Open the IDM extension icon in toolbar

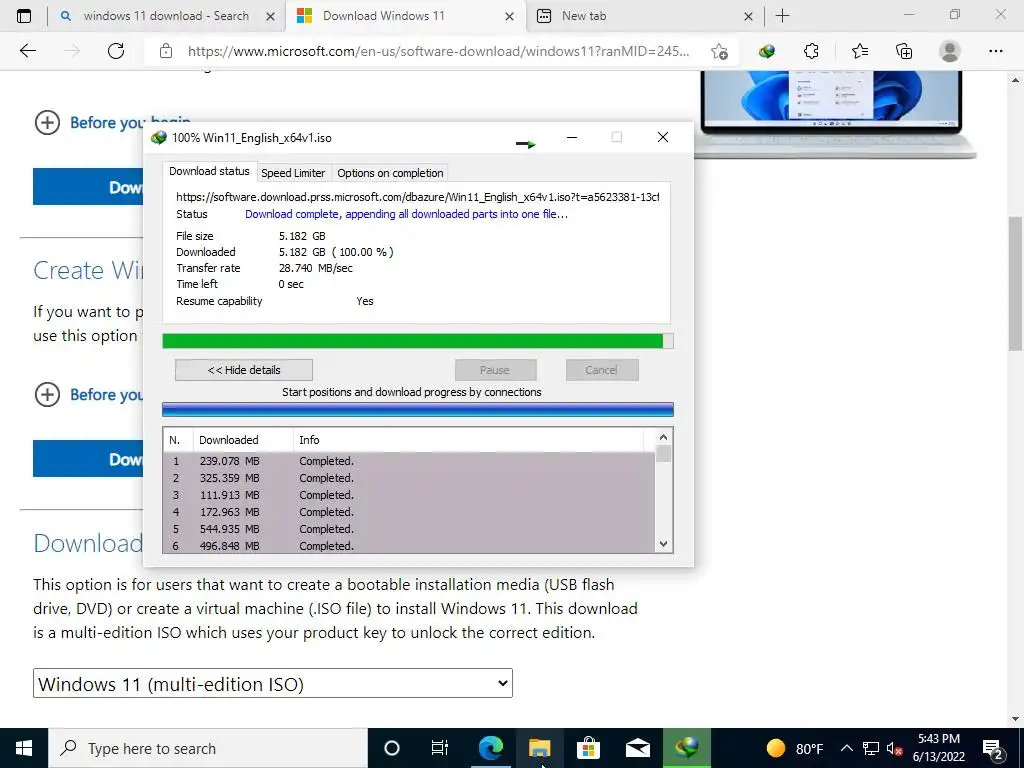[x=767, y=51]
